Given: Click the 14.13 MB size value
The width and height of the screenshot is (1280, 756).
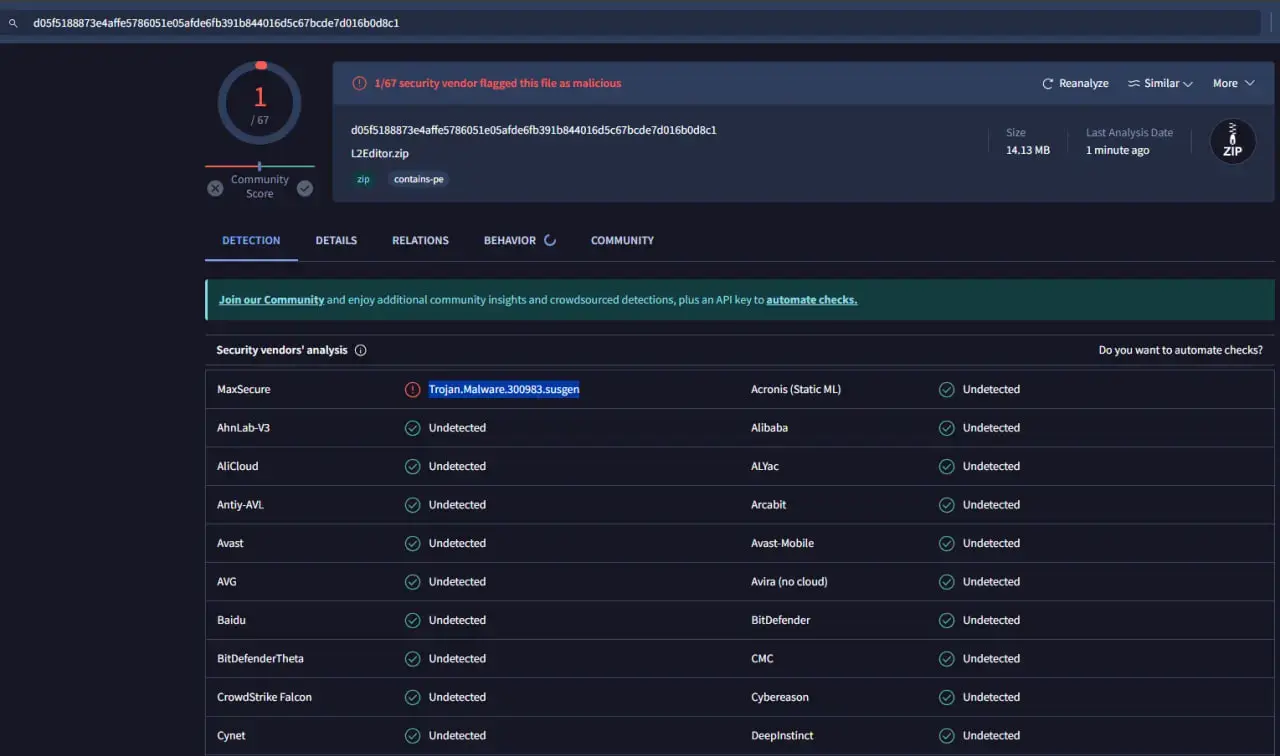Looking at the screenshot, I should point(1027,151).
